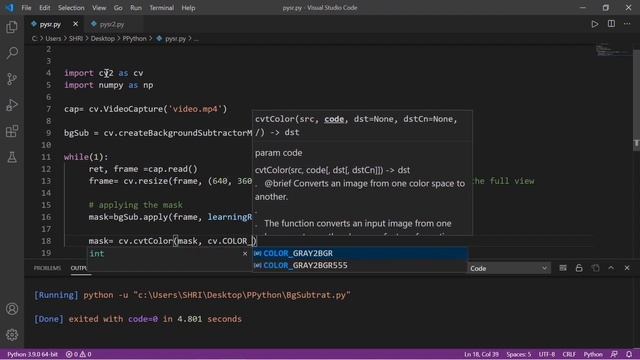Open the notifications bell
640x360 pixels.
pos(629,354)
